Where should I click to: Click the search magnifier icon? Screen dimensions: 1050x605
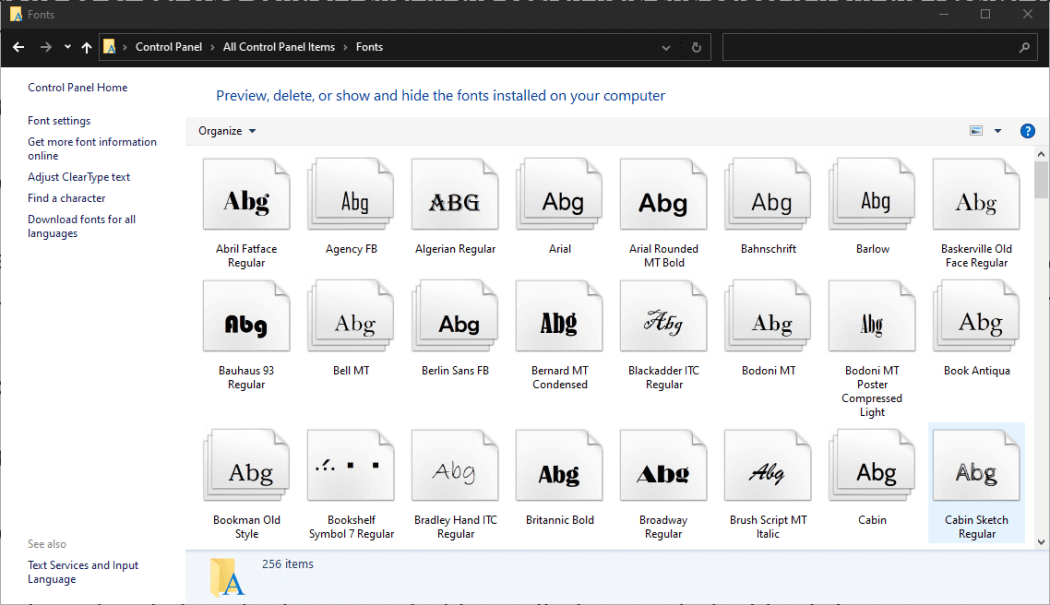coord(1026,47)
